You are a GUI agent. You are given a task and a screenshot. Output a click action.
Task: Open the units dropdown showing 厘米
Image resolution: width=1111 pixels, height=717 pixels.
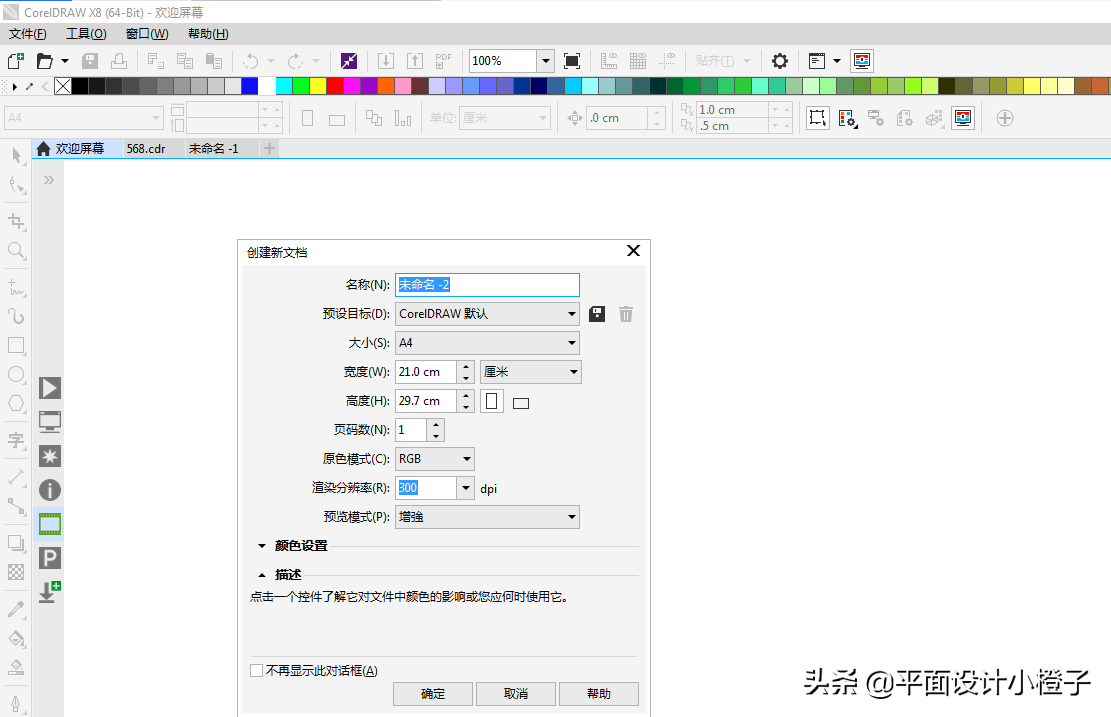tap(531, 372)
